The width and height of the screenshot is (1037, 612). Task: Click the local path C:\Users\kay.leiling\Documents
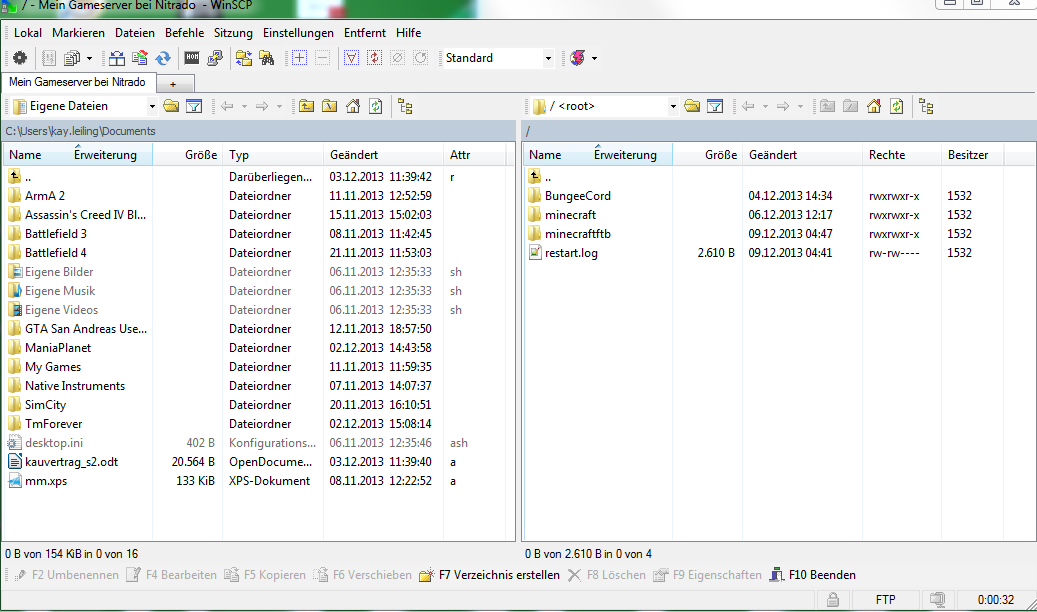pyautogui.click(x=80, y=131)
